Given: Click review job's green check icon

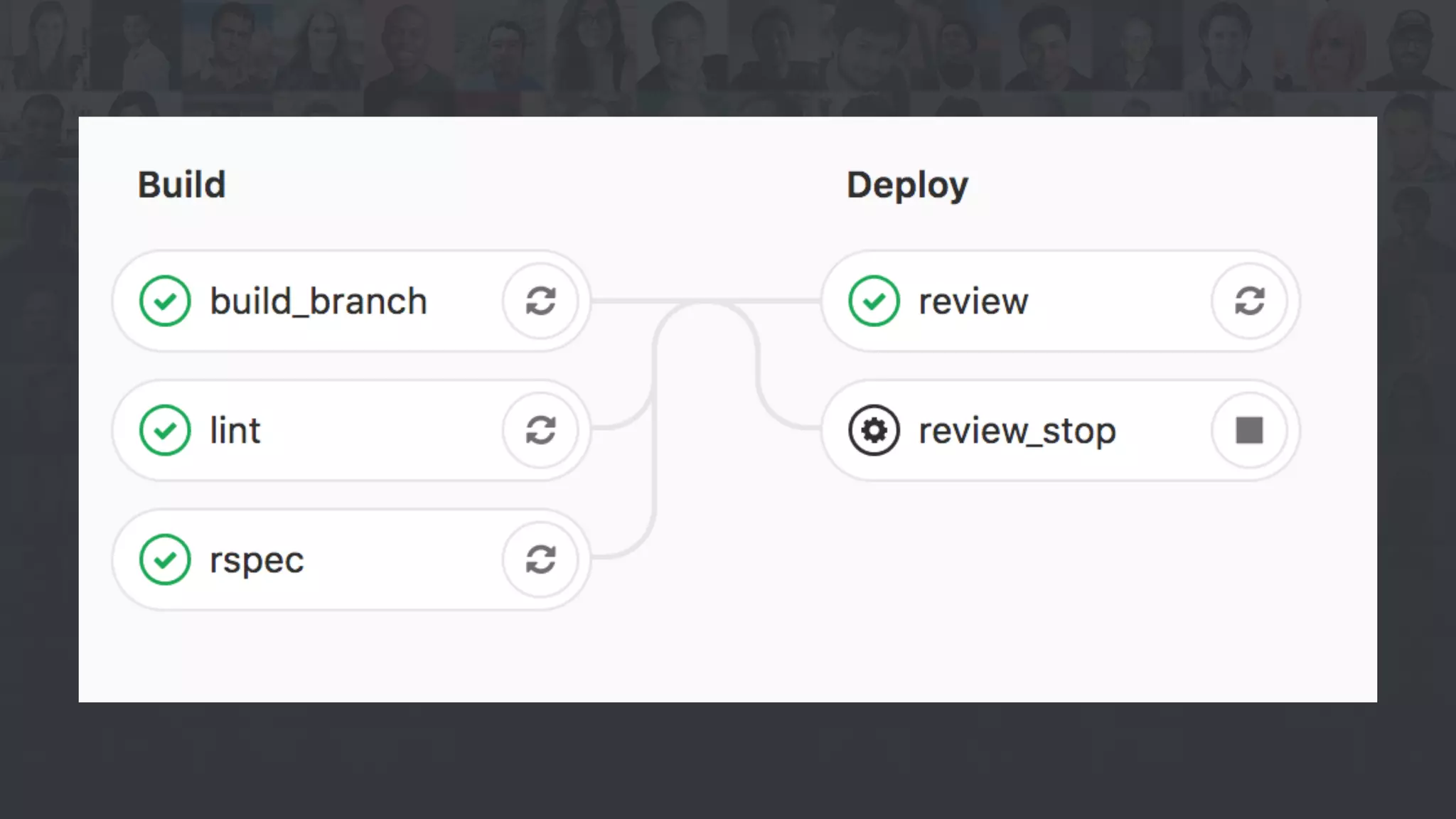Looking at the screenshot, I should pos(874,301).
